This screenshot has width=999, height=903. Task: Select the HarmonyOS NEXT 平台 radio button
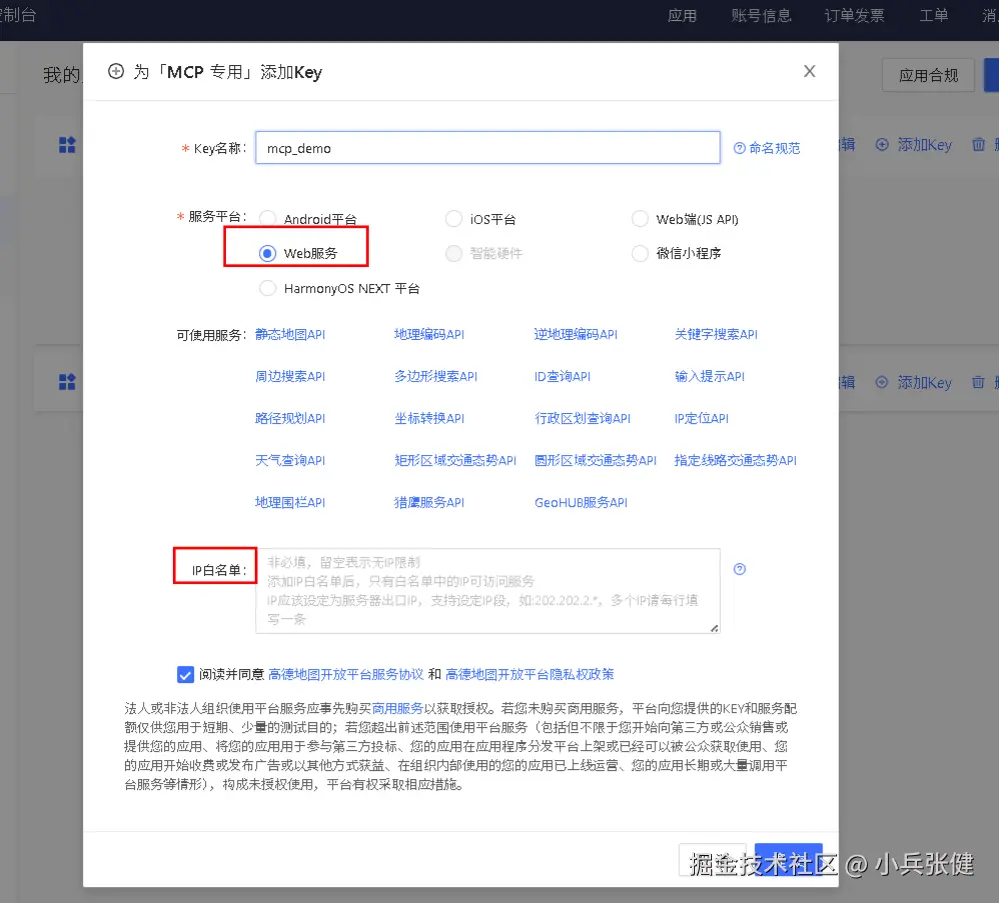click(268, 289)
